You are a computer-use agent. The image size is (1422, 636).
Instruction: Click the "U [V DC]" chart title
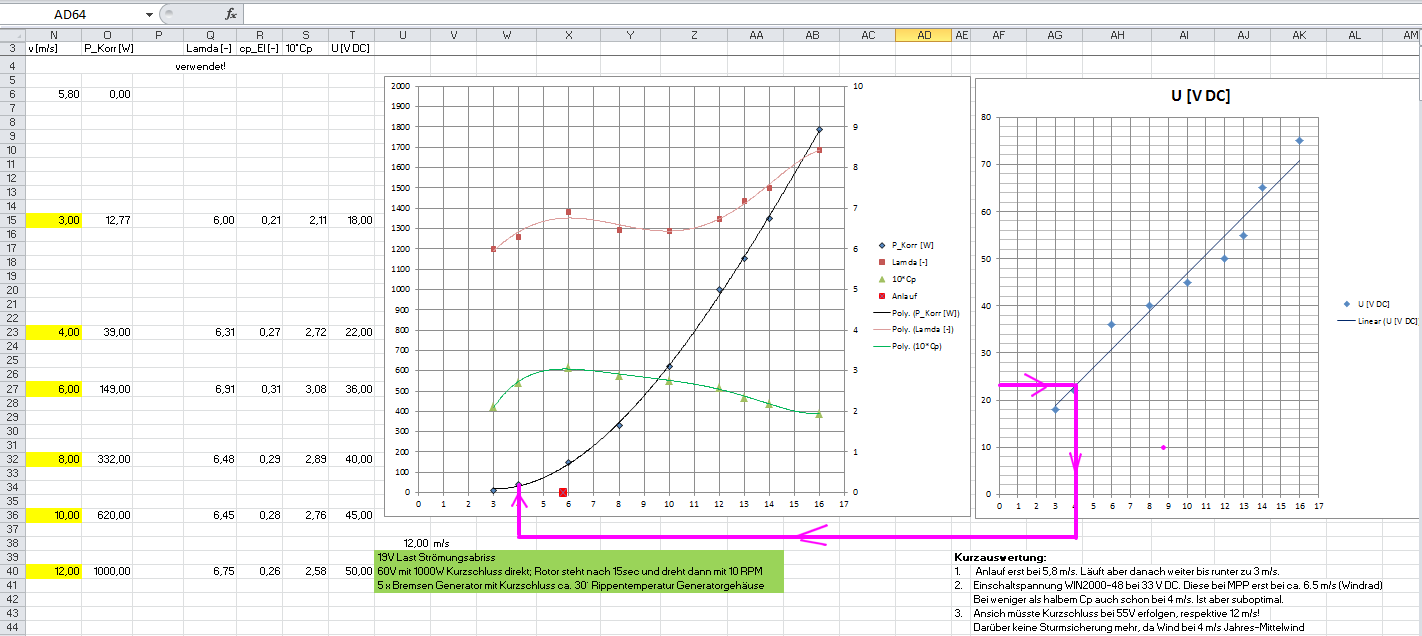click(1200, 96)
